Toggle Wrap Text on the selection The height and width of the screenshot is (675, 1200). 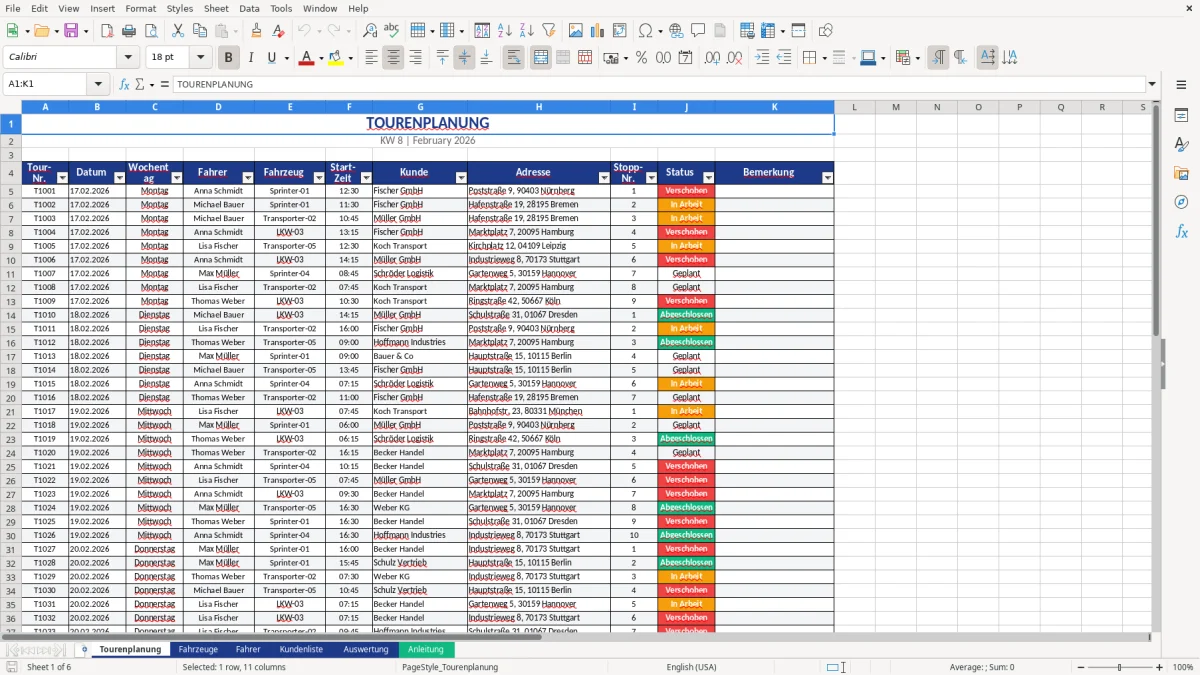(x=513, y=57)
